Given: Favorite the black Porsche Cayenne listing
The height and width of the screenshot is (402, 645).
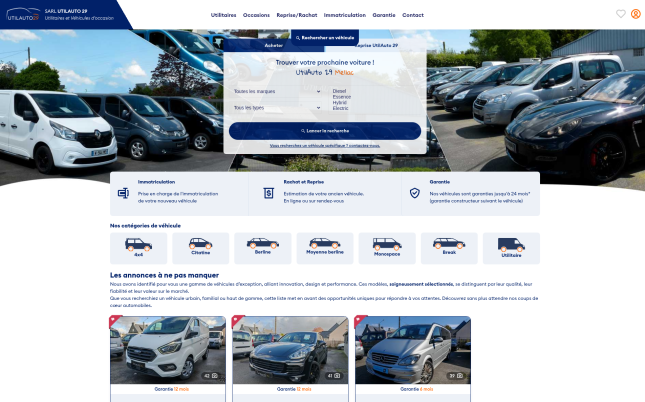Looking at the screenshot, I should [237, 320].
